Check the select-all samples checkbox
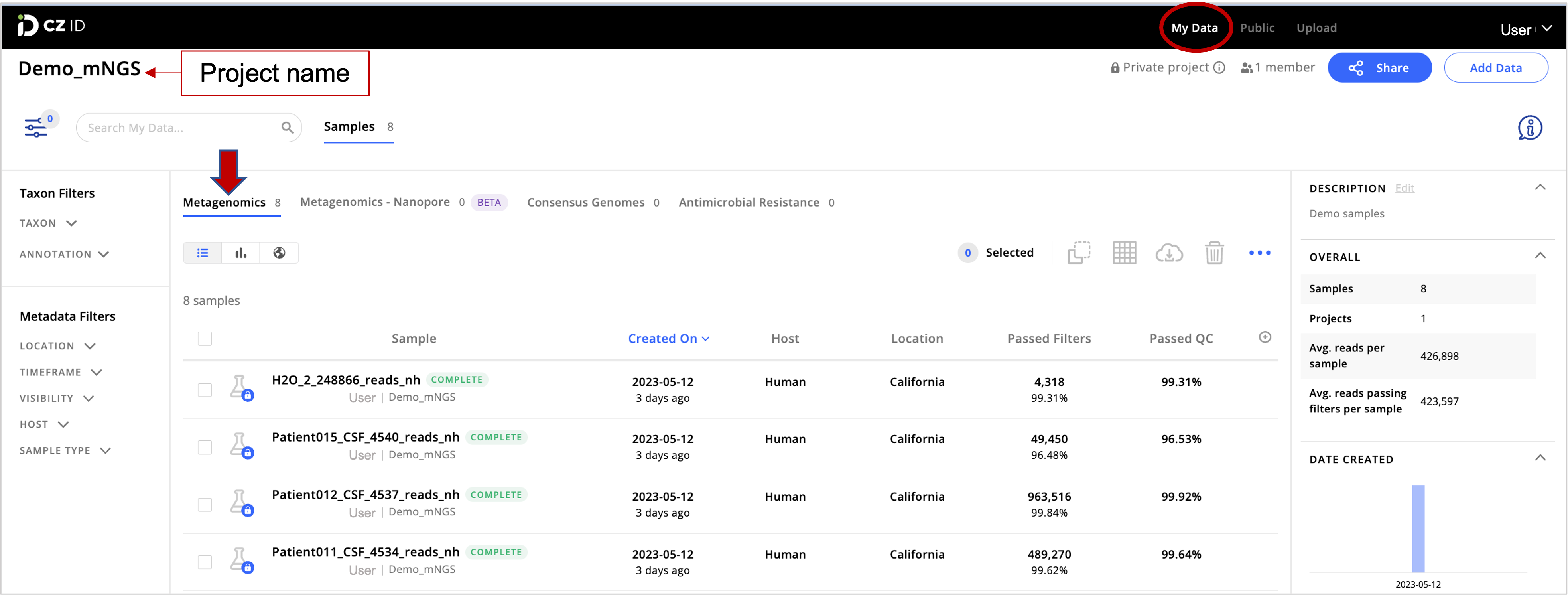Image resolution: width=1568 pixels, height=596 pixels. click(x=205, y=338)
